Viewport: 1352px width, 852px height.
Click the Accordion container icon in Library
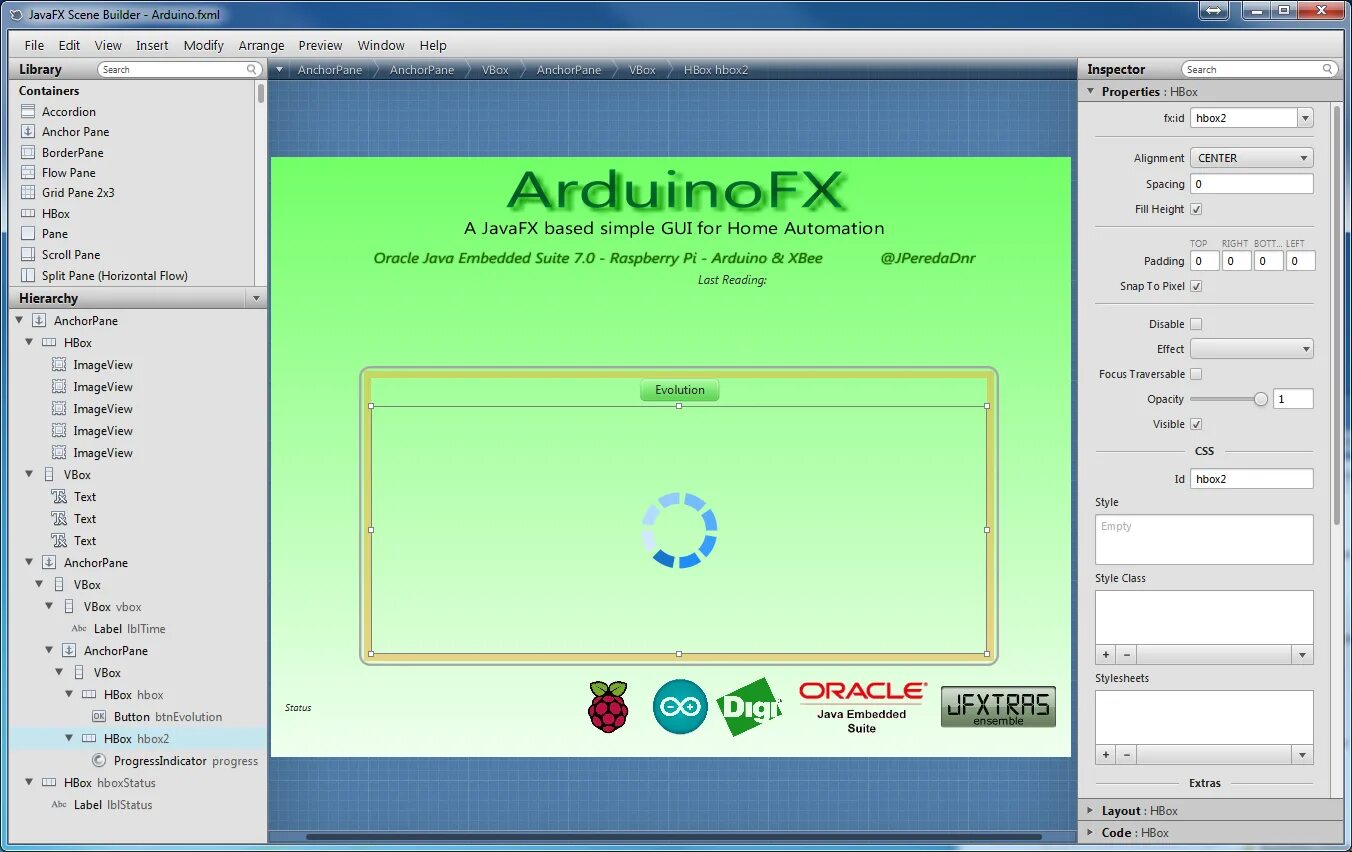(28, 111)
